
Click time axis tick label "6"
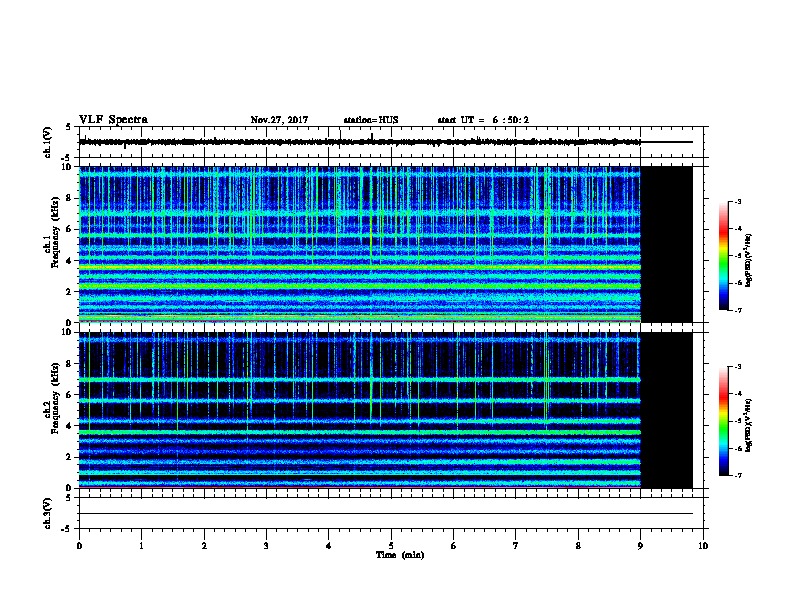click(x=453, y=546)
